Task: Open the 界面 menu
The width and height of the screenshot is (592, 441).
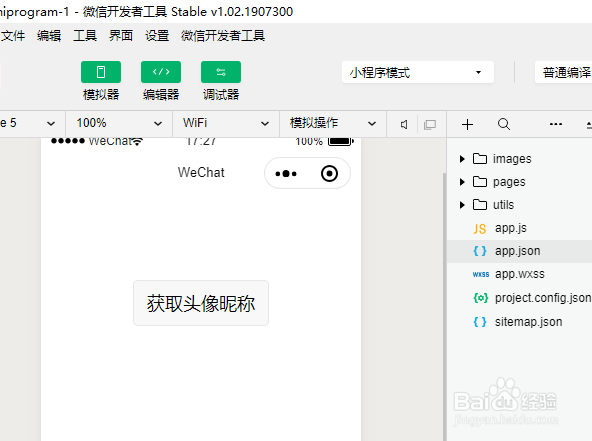Action: (x=121, y=36)
